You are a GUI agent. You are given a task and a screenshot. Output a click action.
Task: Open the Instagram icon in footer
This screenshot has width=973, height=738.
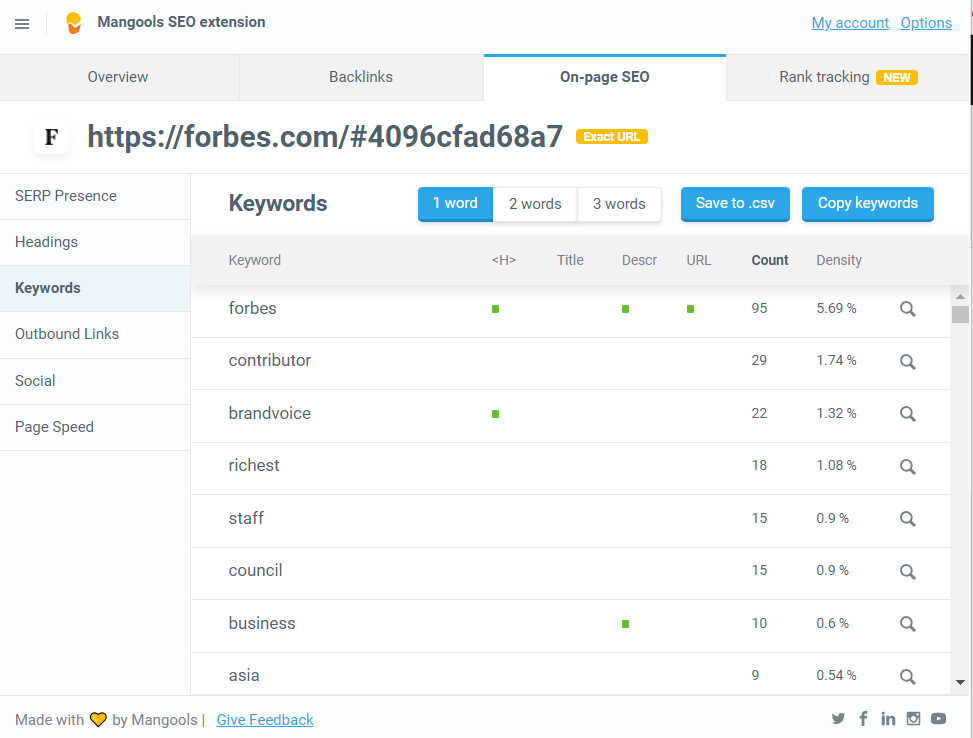click(x=913, y=719)
